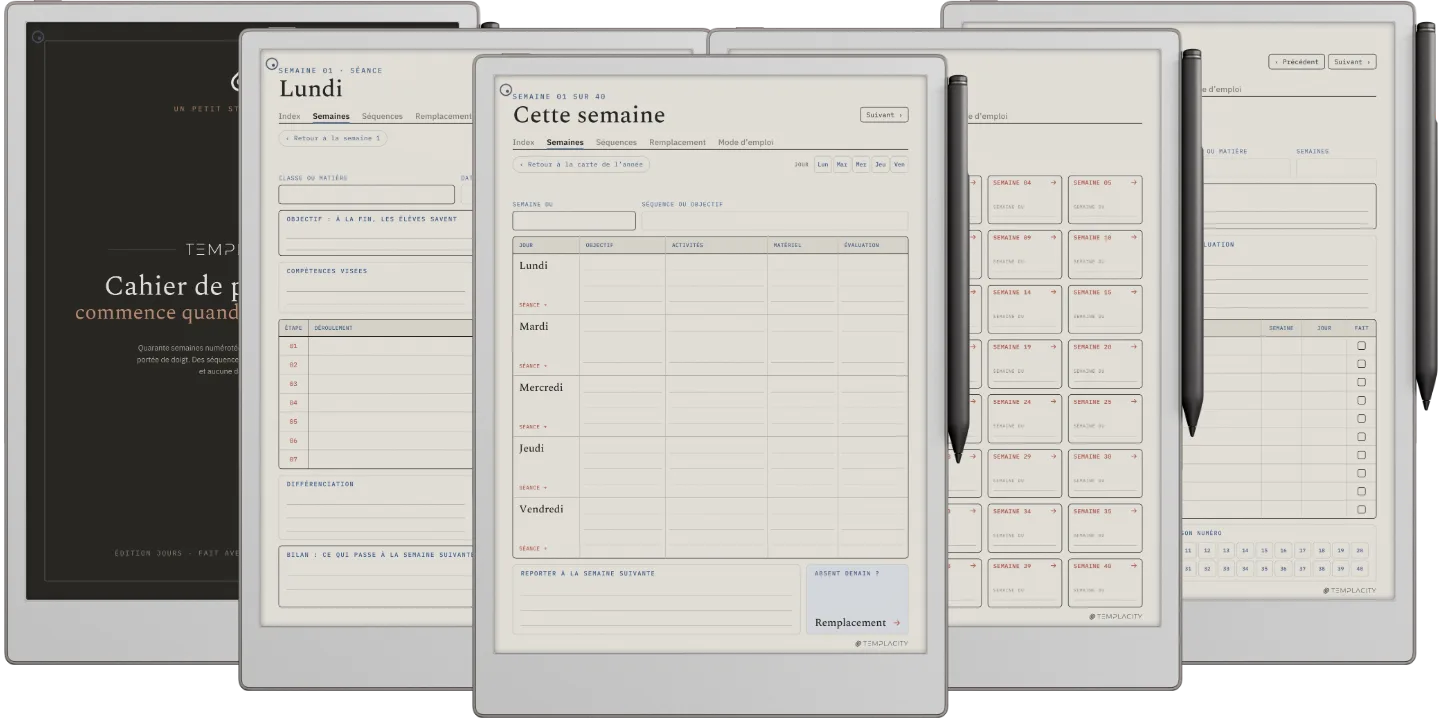
Task: Select number 37 in the numéro grid
Action: [1302, 569]
